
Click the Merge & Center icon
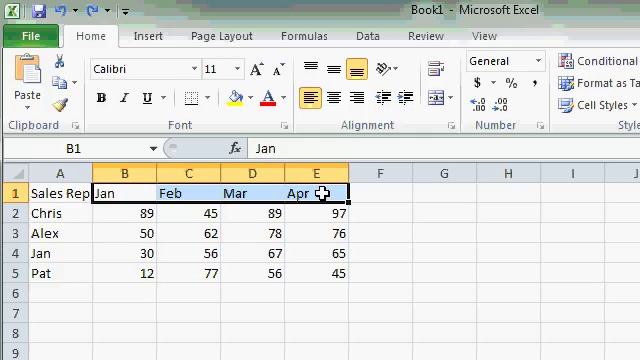pyautogui.click(x=436, y=98)
